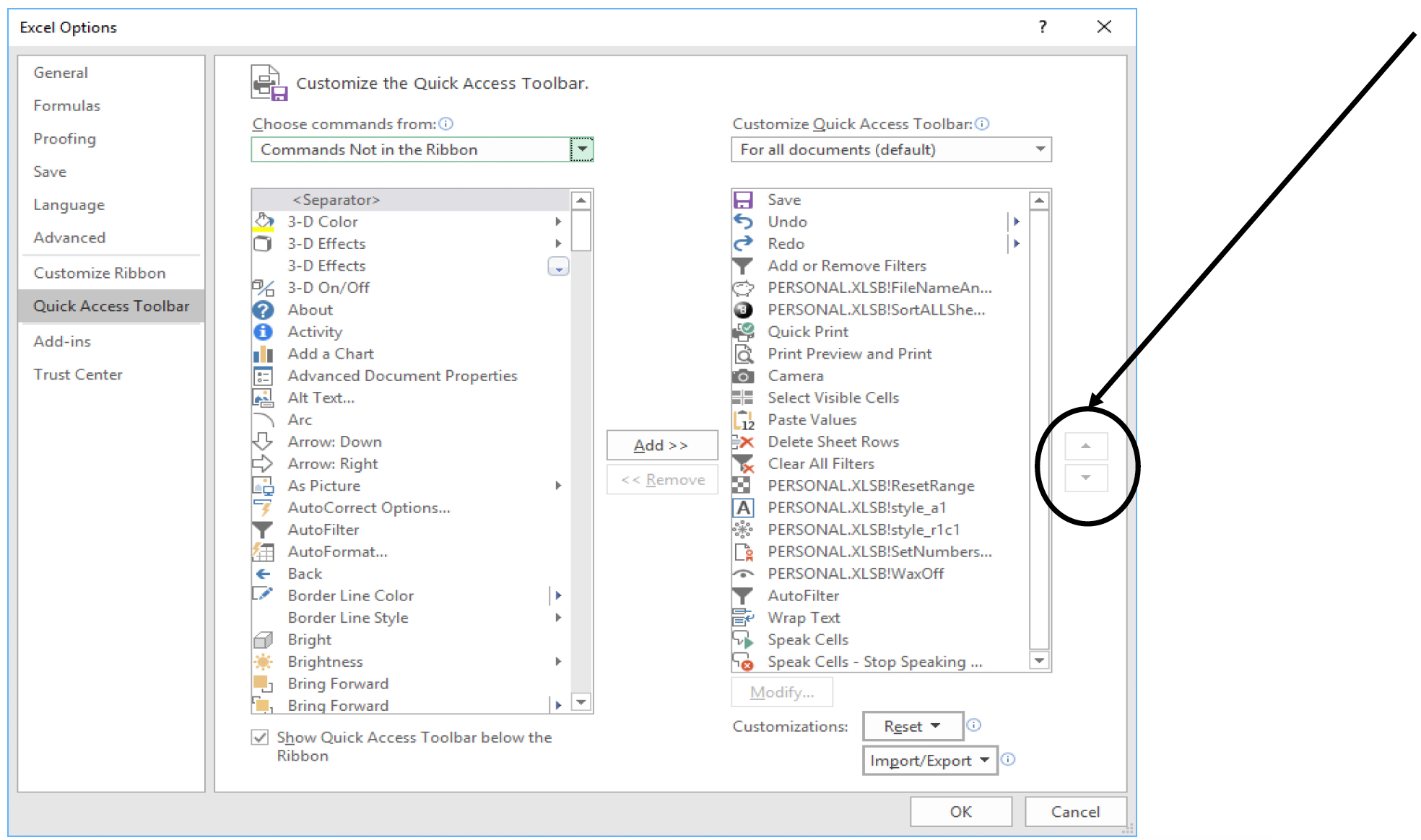Select the Arrow: Right shape icon
Screen dimensions: 1421x840
coord(264,464)
